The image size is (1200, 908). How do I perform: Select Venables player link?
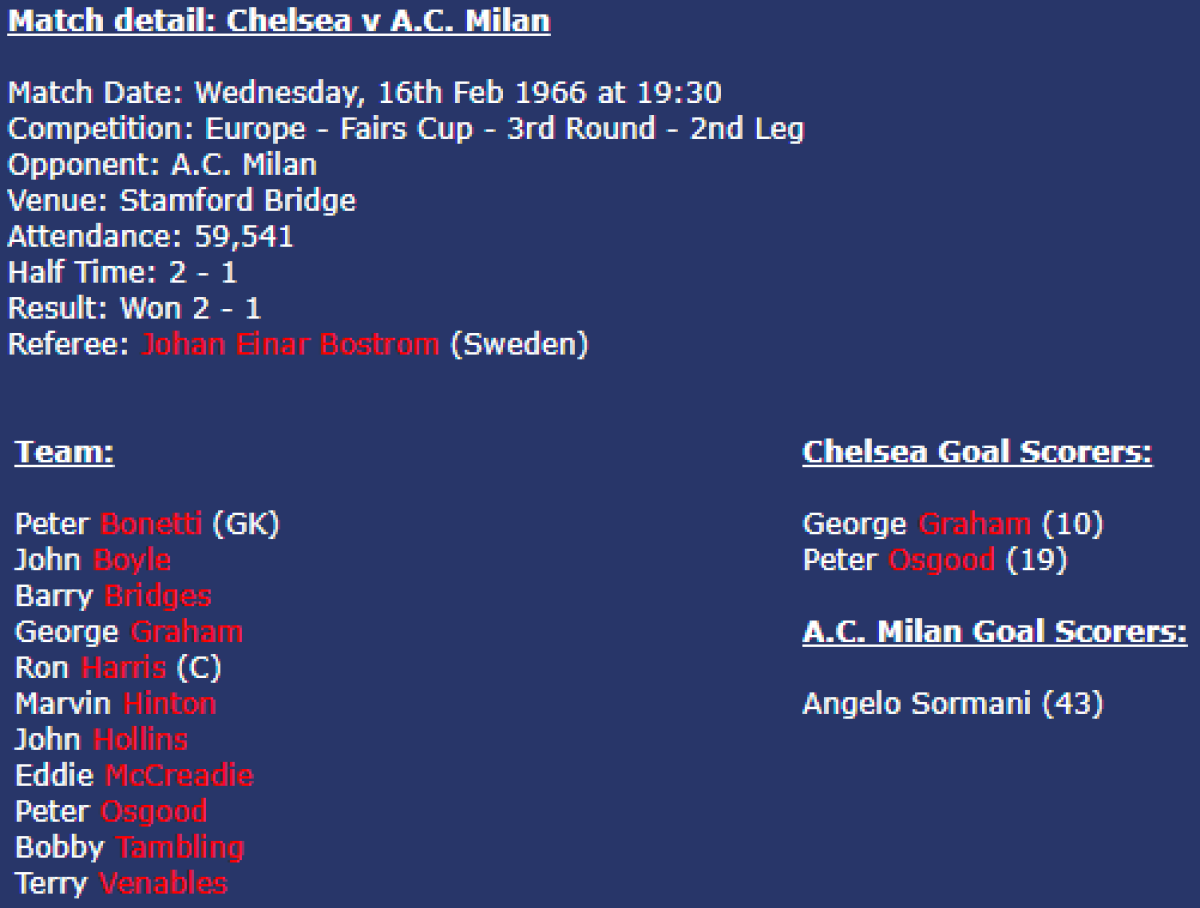[163, 884]
